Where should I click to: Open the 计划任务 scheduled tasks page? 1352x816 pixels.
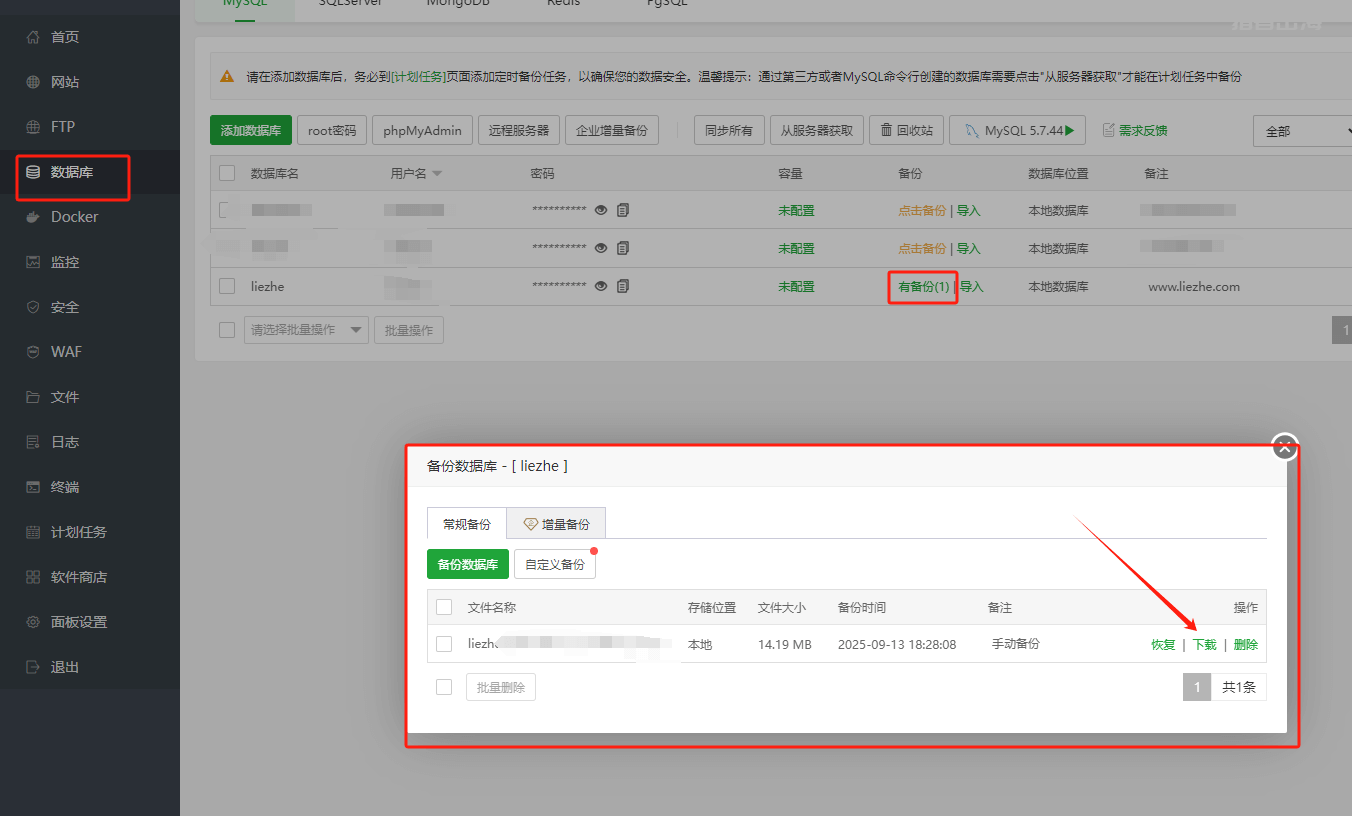[x=76, y=531]
